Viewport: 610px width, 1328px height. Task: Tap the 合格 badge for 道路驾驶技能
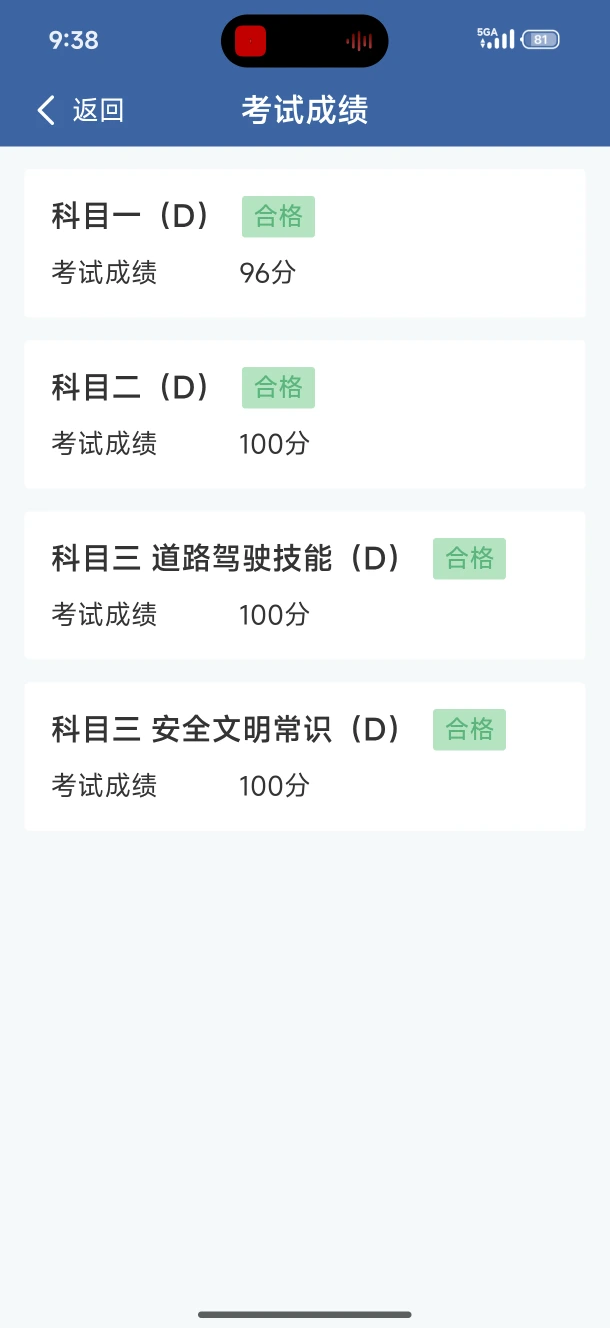(x=469, y=559)
